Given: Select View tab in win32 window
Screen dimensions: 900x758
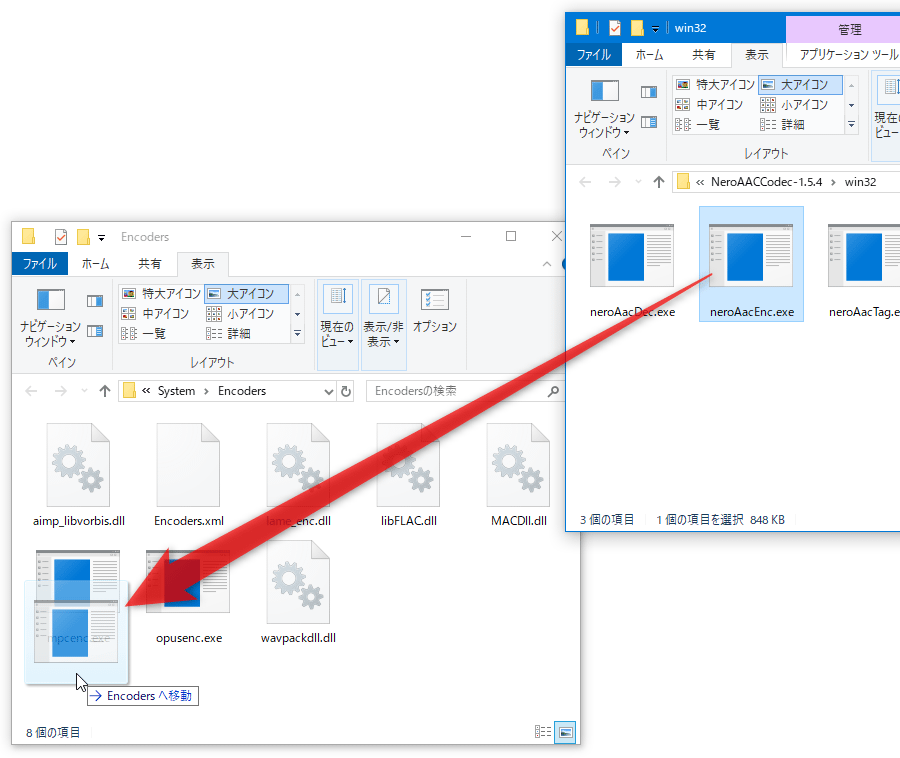Looking at the screenshot, I should click(x=757, y=55).
